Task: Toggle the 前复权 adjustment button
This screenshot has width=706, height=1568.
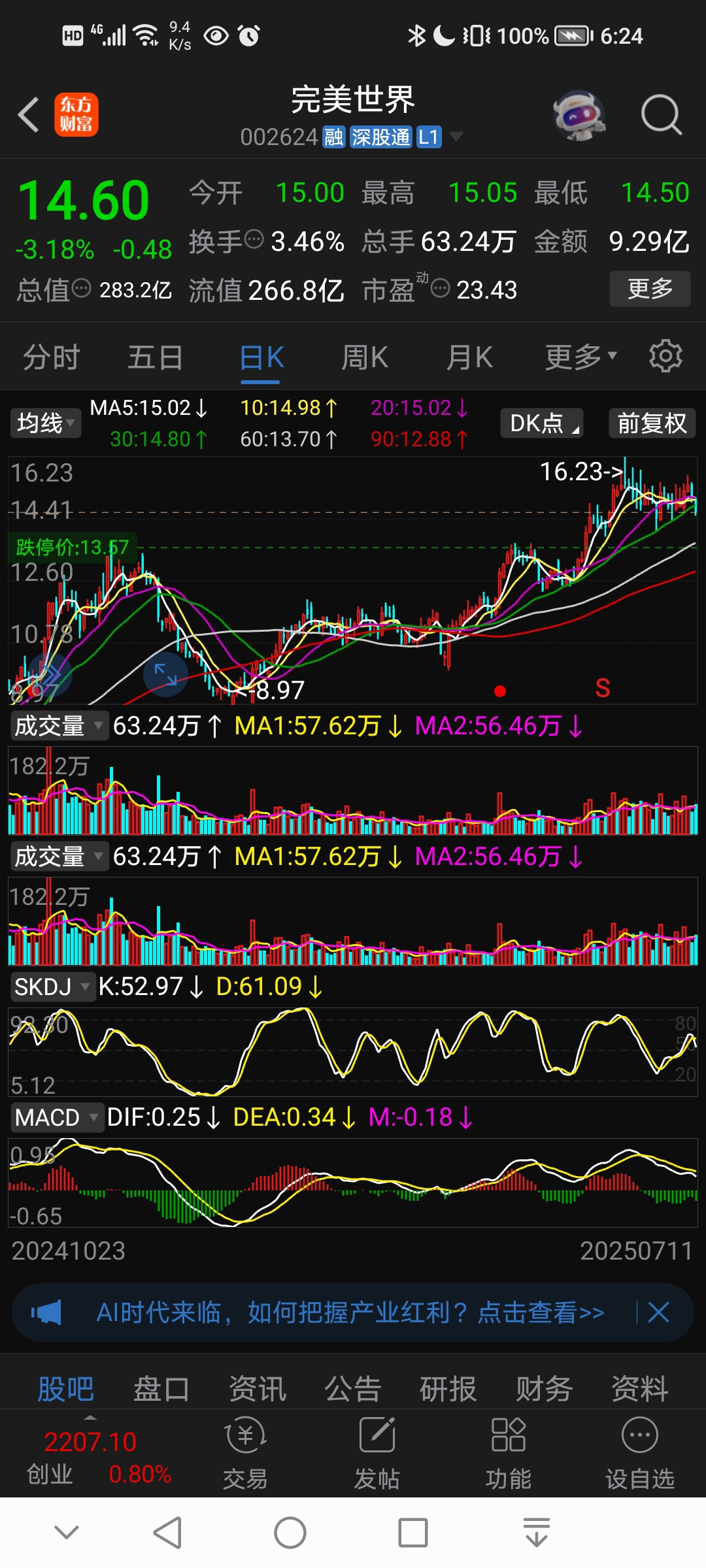Action: [x=652, y=423]
